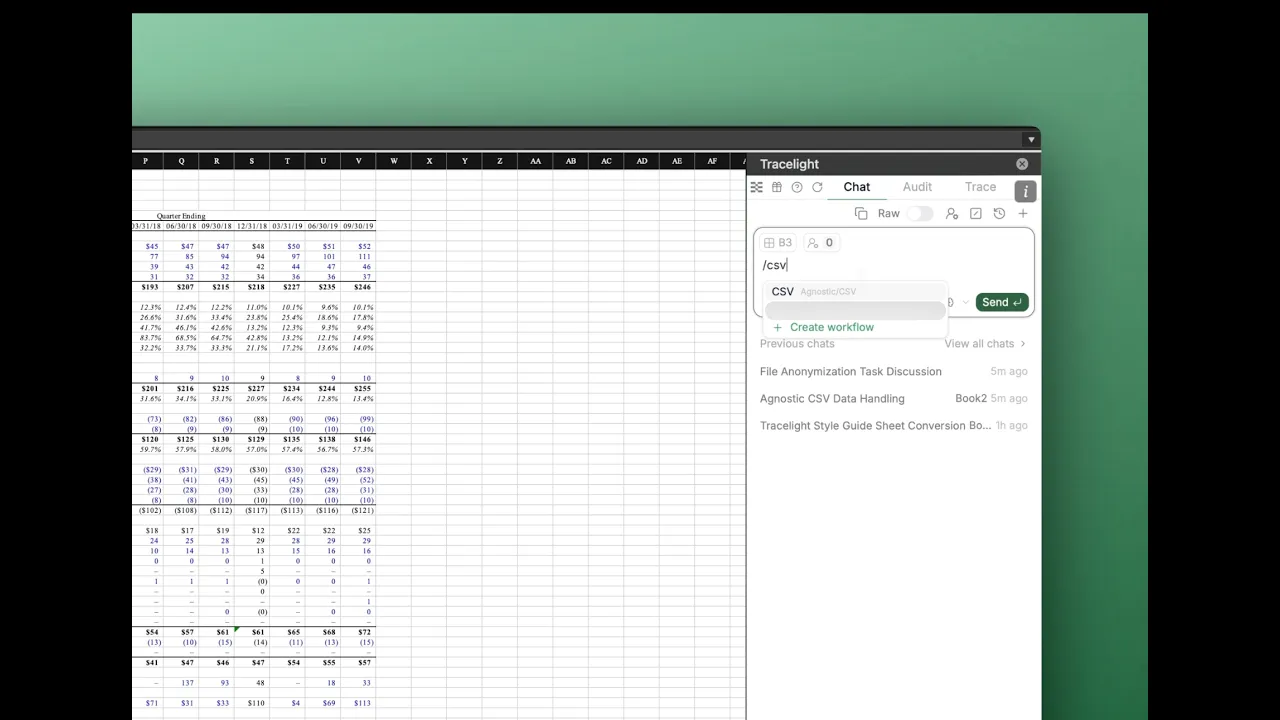Switch to the Trace tab
This screenshot has width=1280, height=720.
(x=980, y=187)
